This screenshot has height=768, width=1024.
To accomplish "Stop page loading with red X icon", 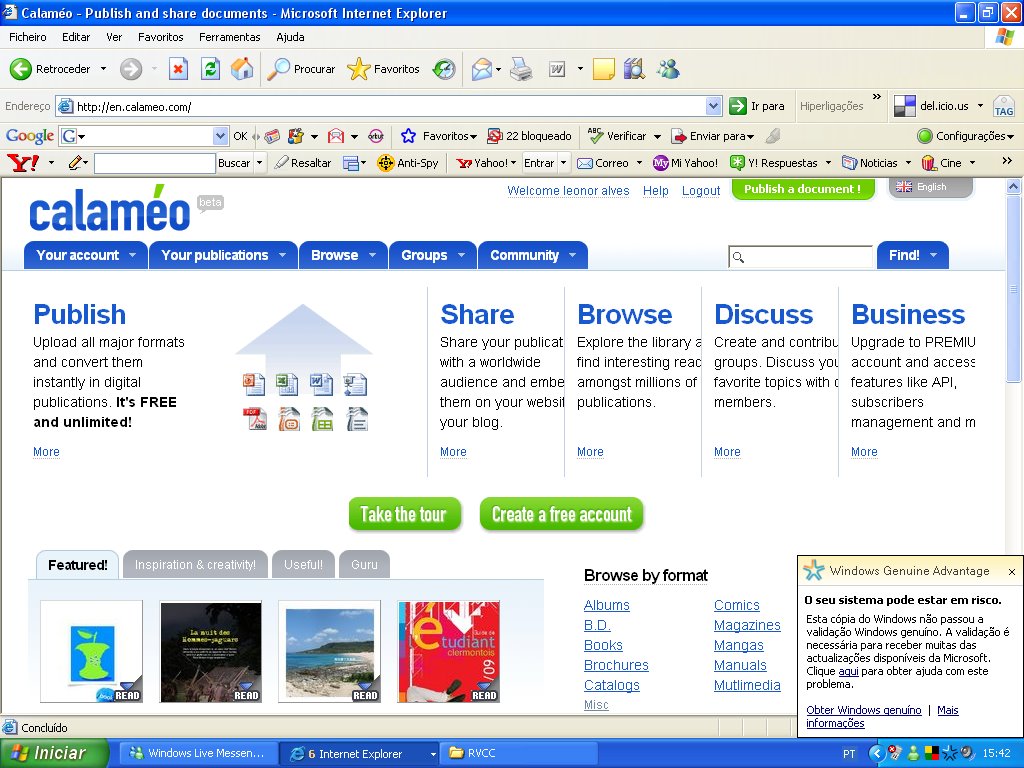I will [x=178, y=69].
